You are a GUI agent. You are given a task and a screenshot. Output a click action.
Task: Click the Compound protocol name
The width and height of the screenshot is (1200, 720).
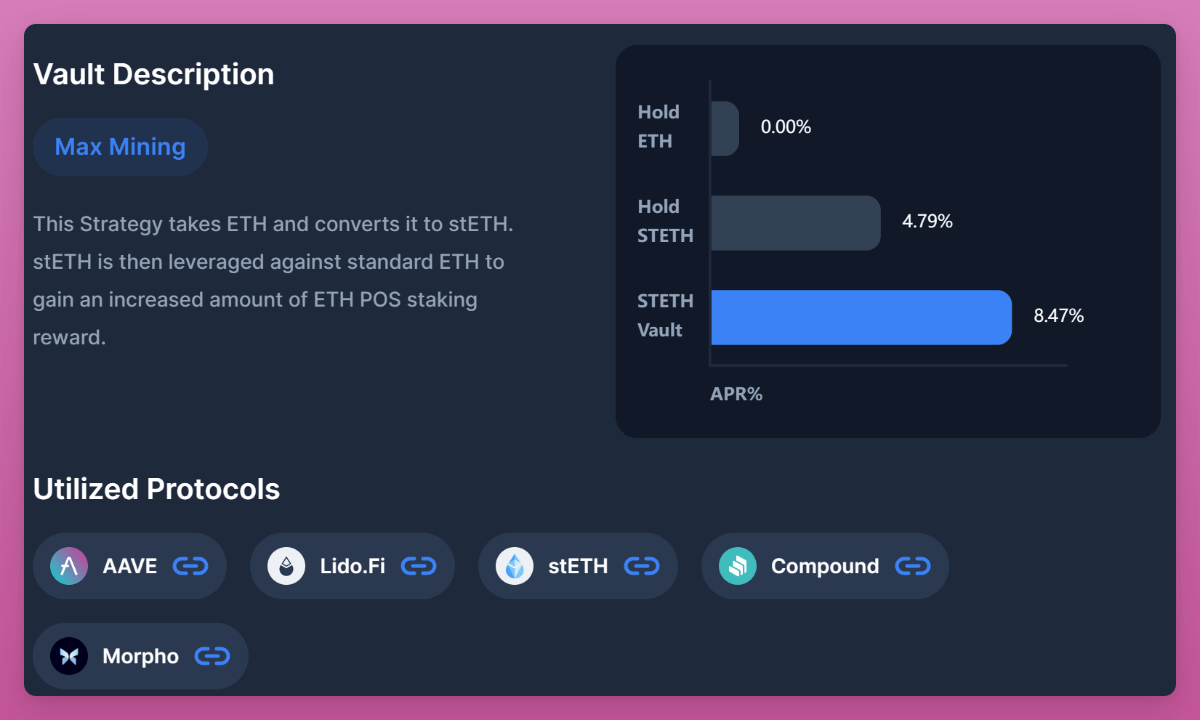point(825,566)
